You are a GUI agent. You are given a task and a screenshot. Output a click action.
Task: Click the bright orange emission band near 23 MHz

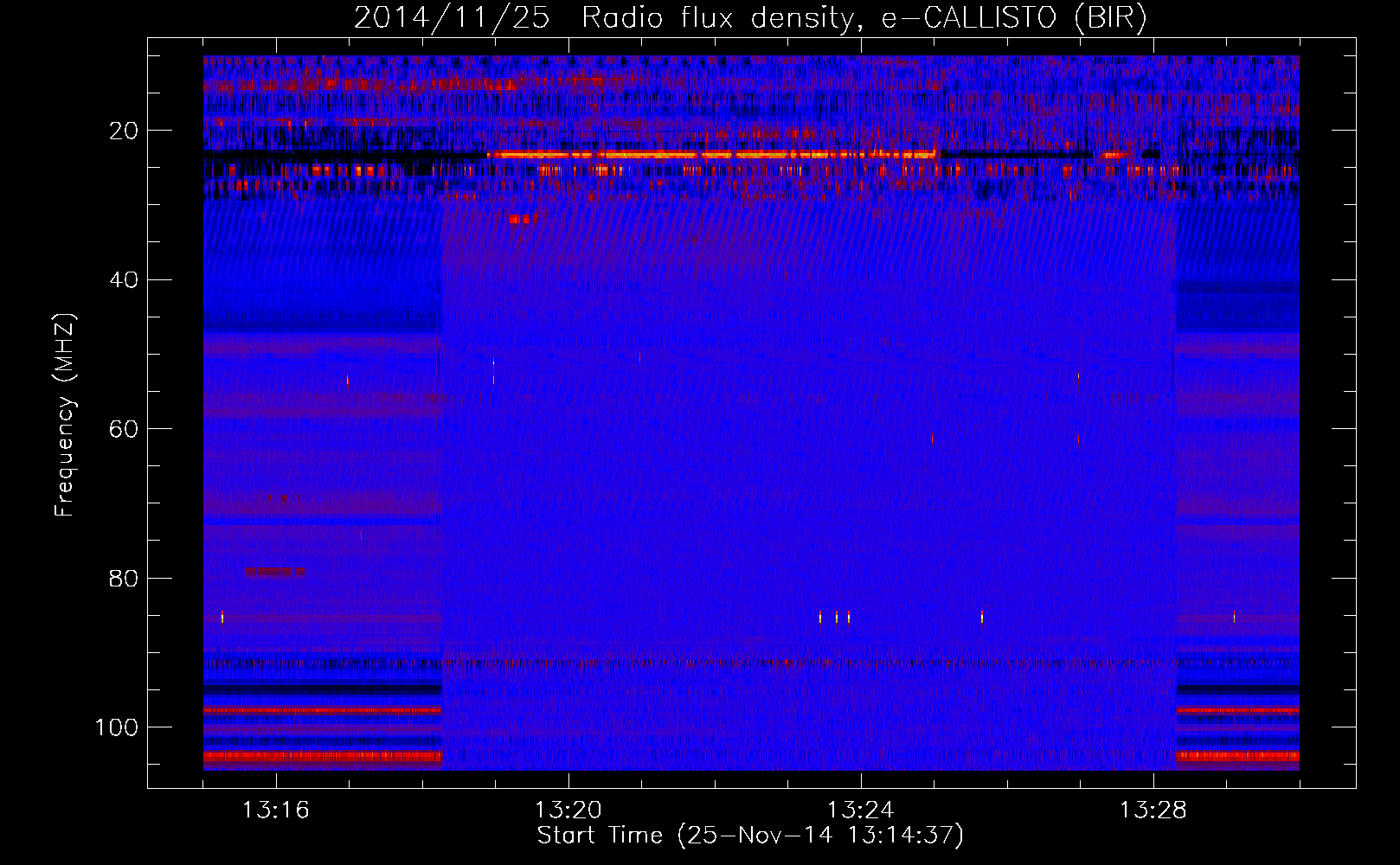(712, 155)
